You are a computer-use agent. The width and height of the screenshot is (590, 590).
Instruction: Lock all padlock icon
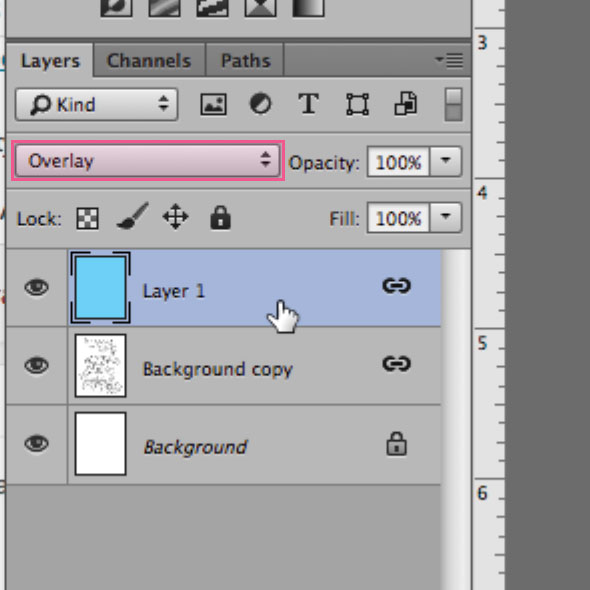point(220,217)
